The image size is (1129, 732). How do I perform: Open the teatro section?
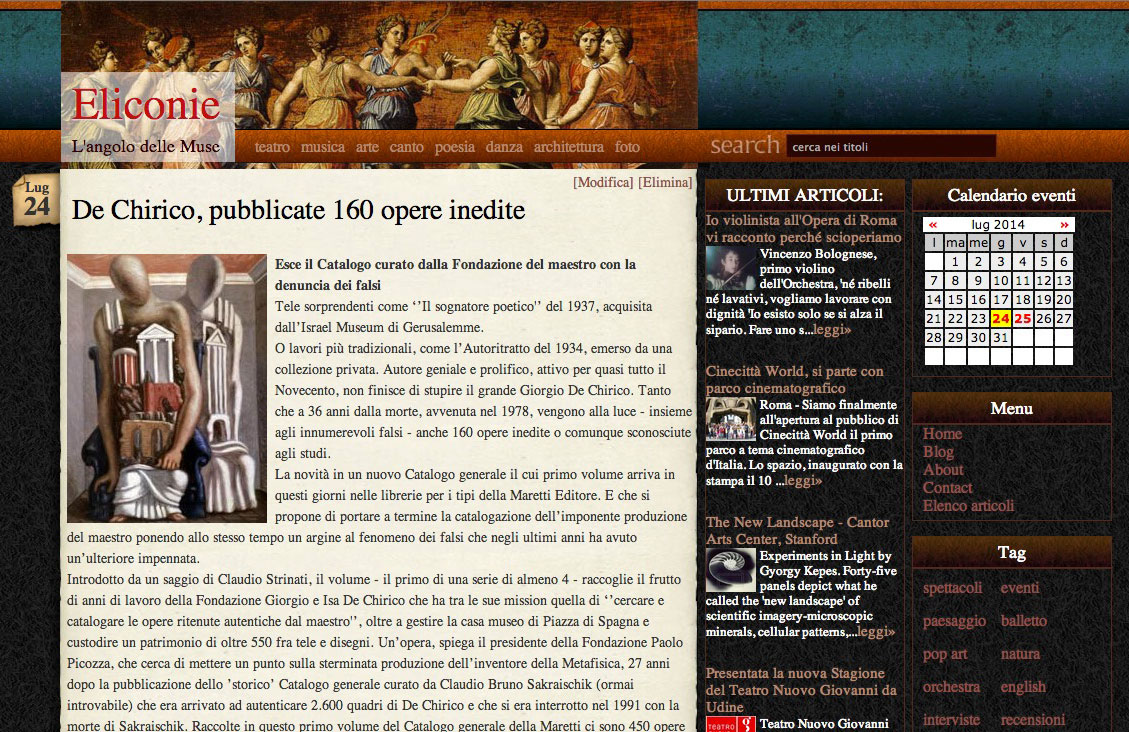[272, 147]
